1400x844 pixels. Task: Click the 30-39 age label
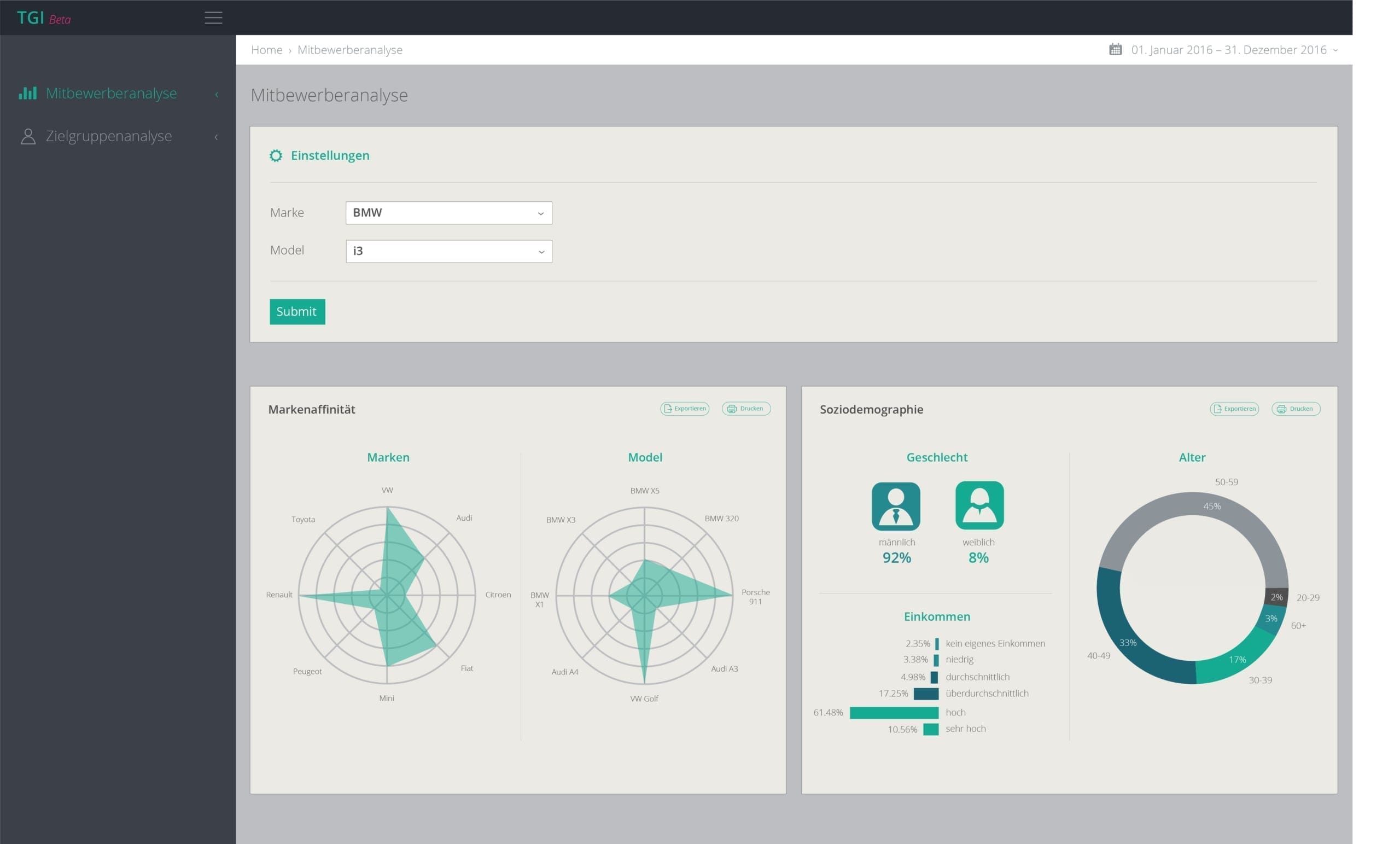(x=1259, y=680)
